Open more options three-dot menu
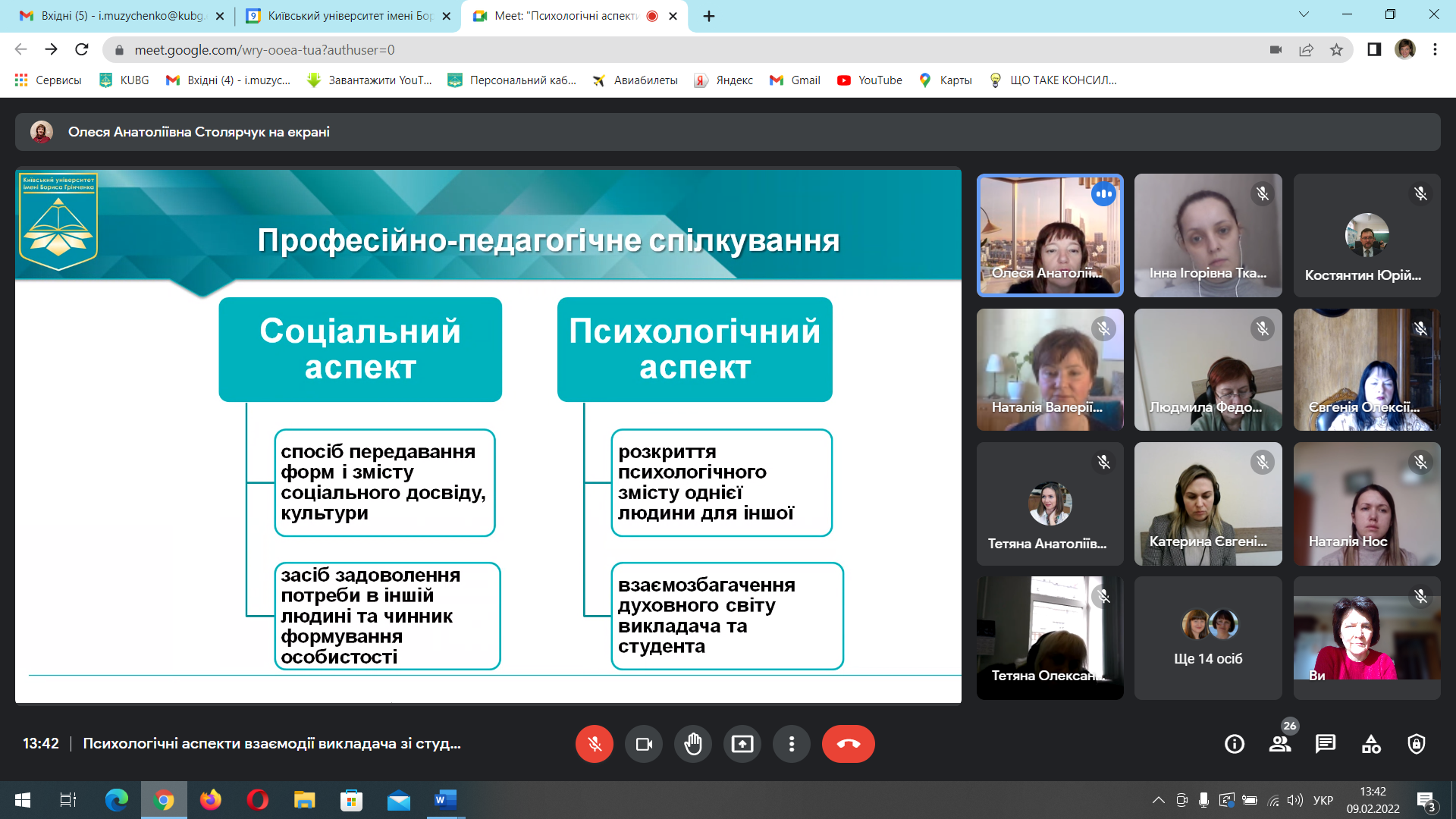Image resolution: width=1456 pixels, height=819 pixels. point(791,744)
